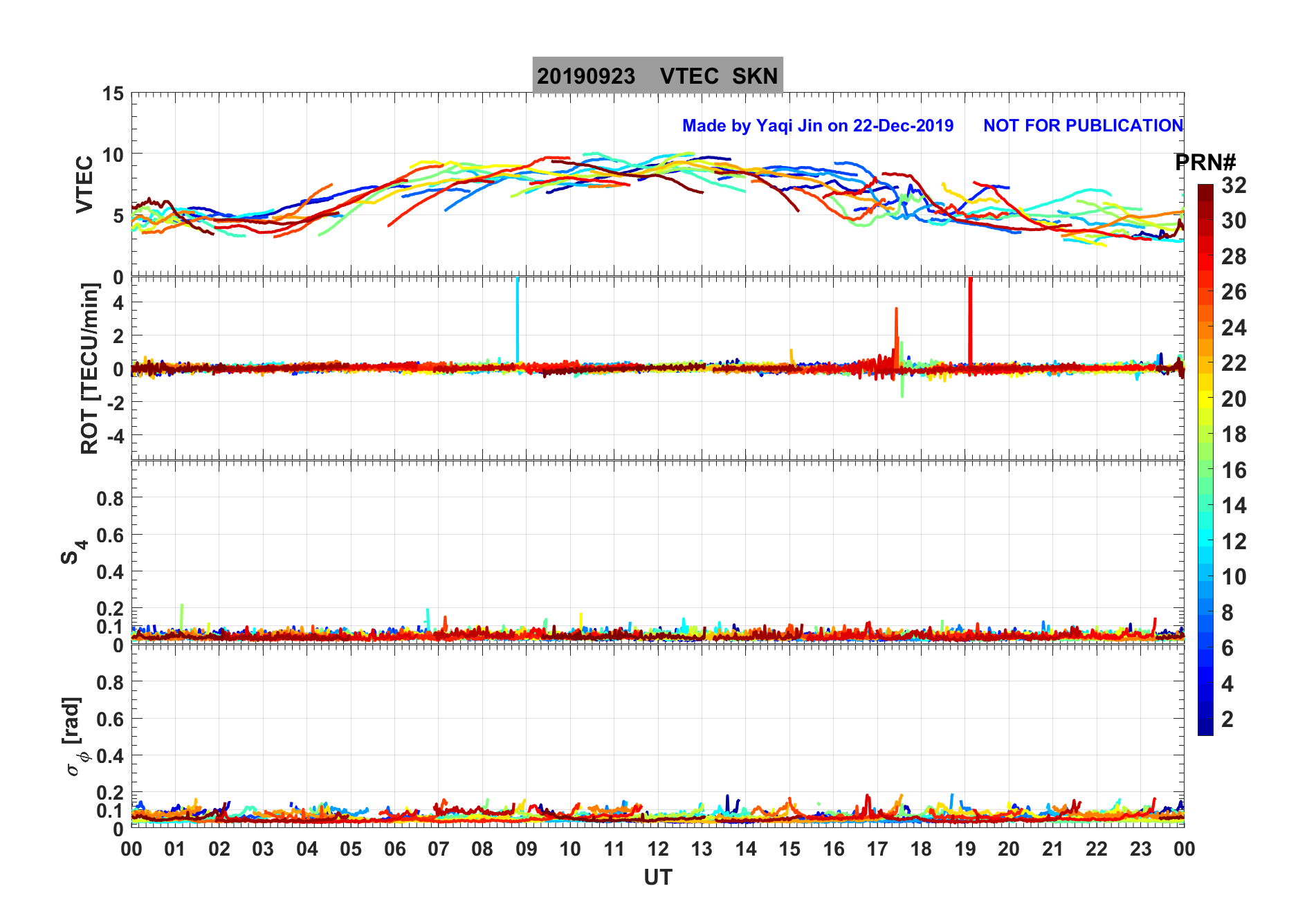This screenshot has height=920, width=1316.
Task: Click x-axis tick label '06'
Action: coord(395,849)
